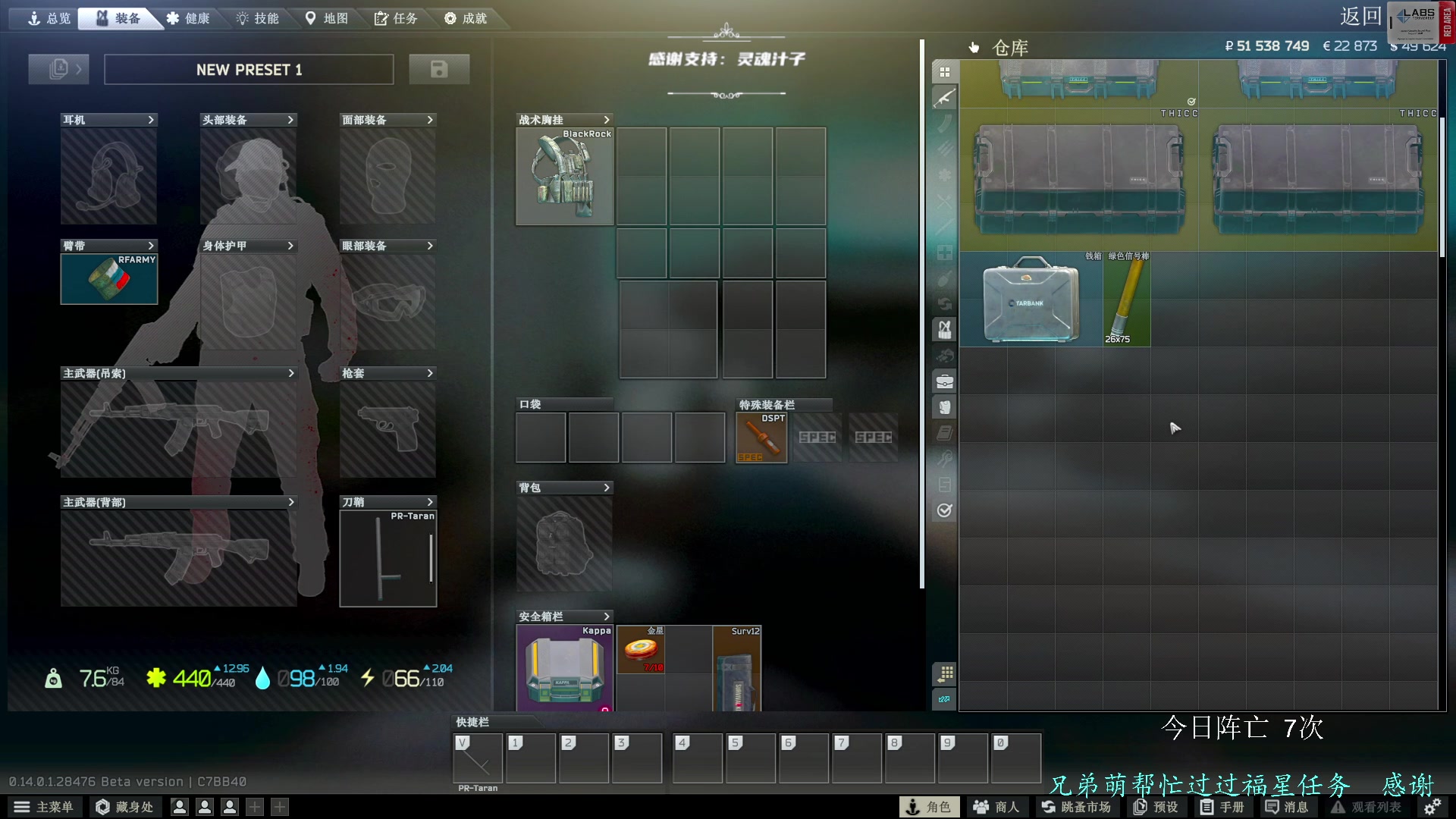Switch to the 总览 overview tab

pyautogui.click(x=49, y=18)
